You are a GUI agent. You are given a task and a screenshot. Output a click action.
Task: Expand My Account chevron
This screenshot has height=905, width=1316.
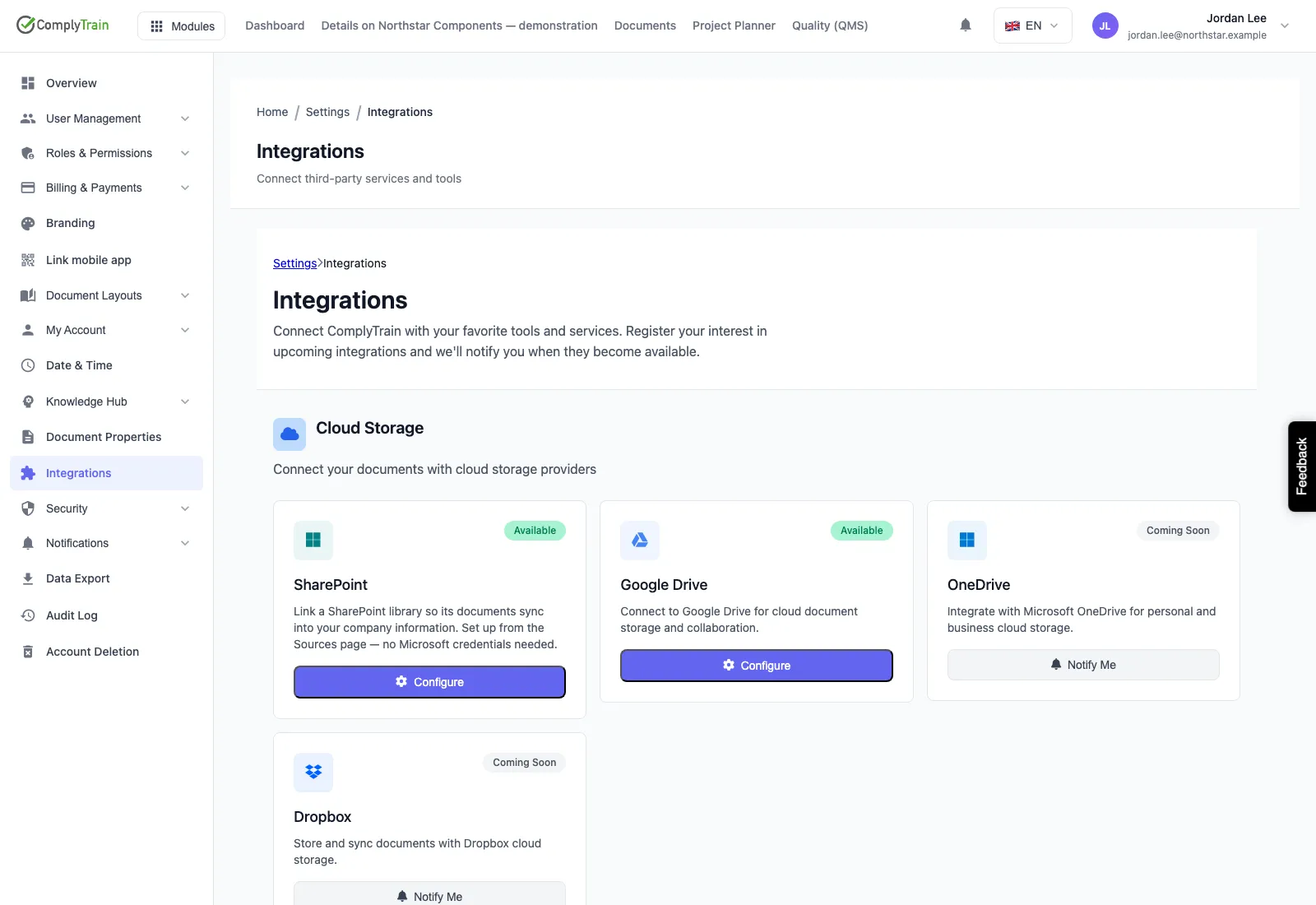[x=185, y=330]
